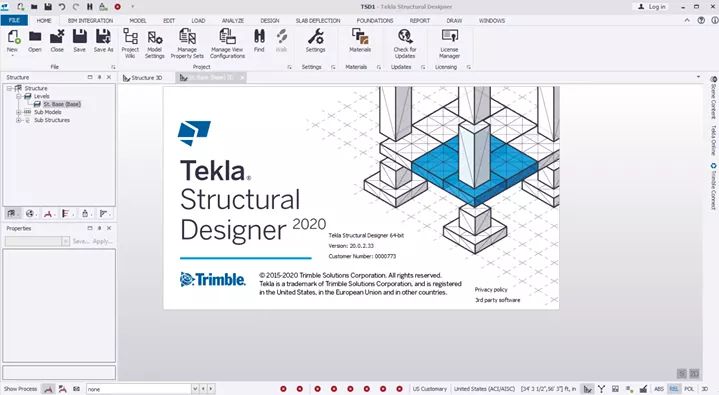Click the second process icon next to Show Process
The image size is (719, 395).
coord(63,389)
